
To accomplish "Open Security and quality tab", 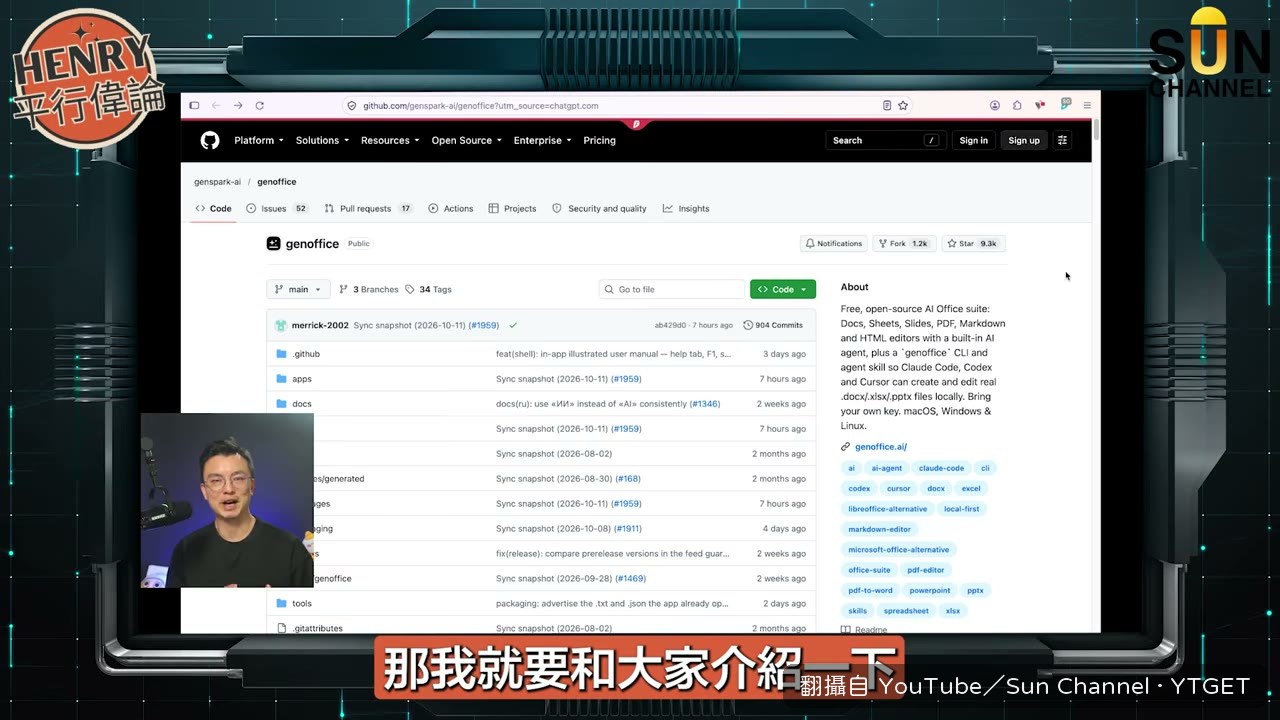I will click(600, 209).
